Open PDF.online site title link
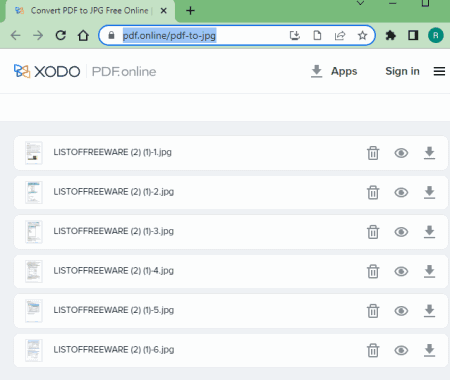This screenshot has height=380, width=450. coord(124,71)
